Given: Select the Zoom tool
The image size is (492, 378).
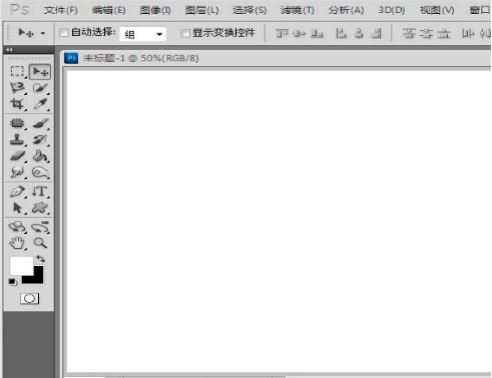Looking at the screenshot, I should coord(40,243).
